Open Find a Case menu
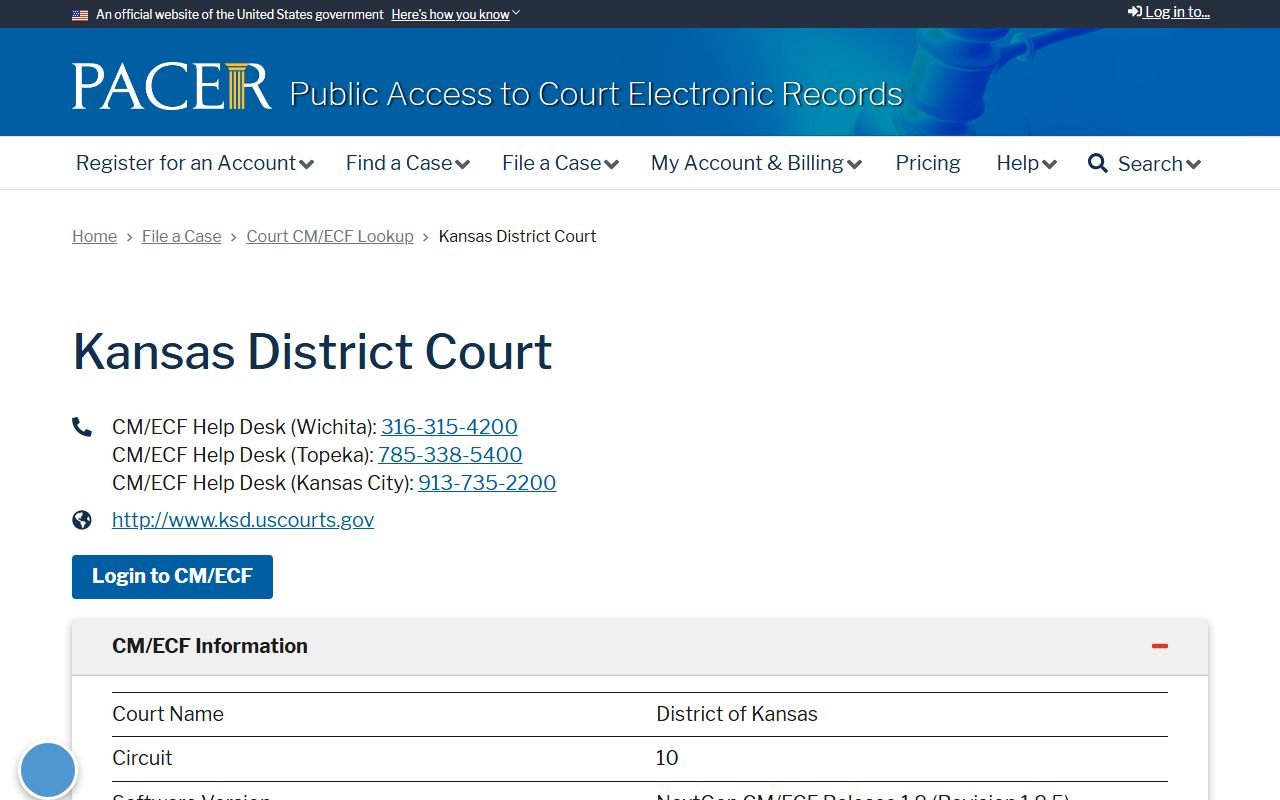This screenshot has height=800, width=1280. click(408, 163)
